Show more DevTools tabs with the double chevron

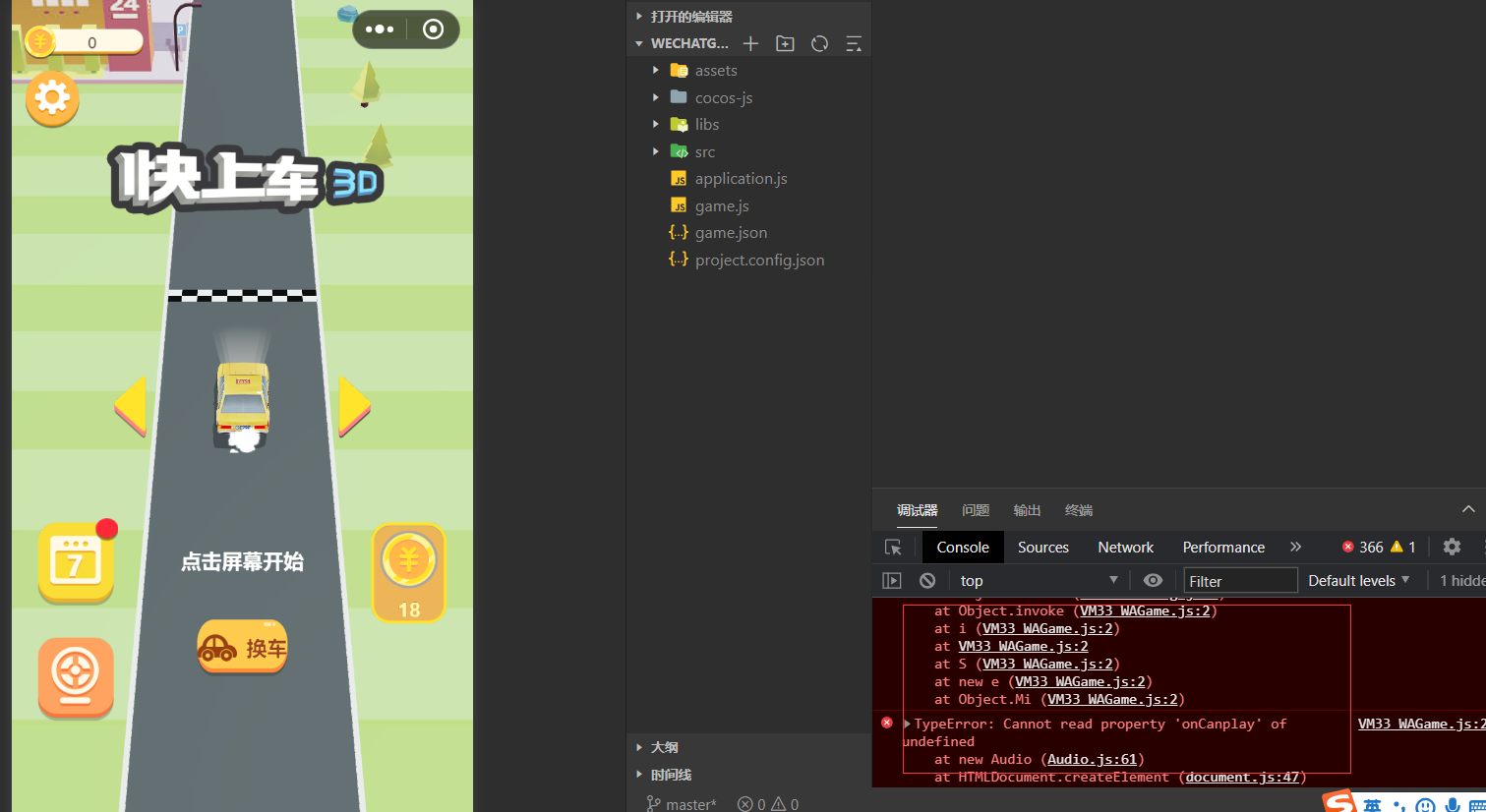[x=1296, y=548]
